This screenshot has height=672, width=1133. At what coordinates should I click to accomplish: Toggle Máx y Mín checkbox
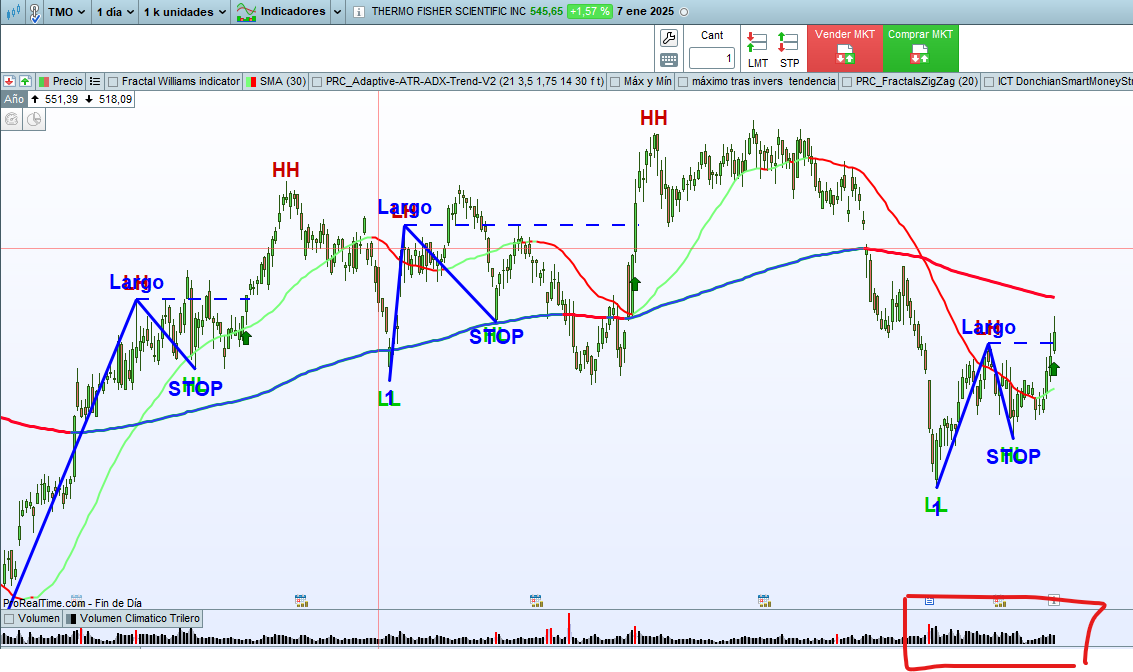(615, 82)
